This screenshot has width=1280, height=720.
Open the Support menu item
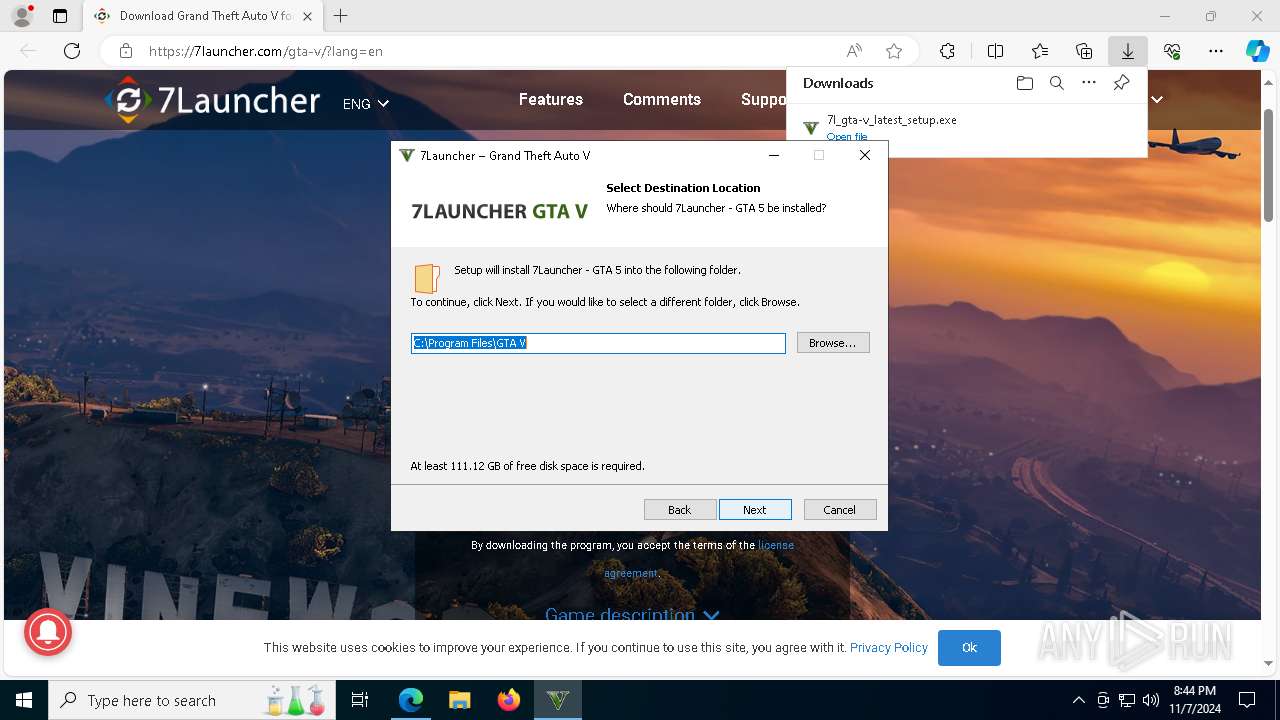point(764,99)
